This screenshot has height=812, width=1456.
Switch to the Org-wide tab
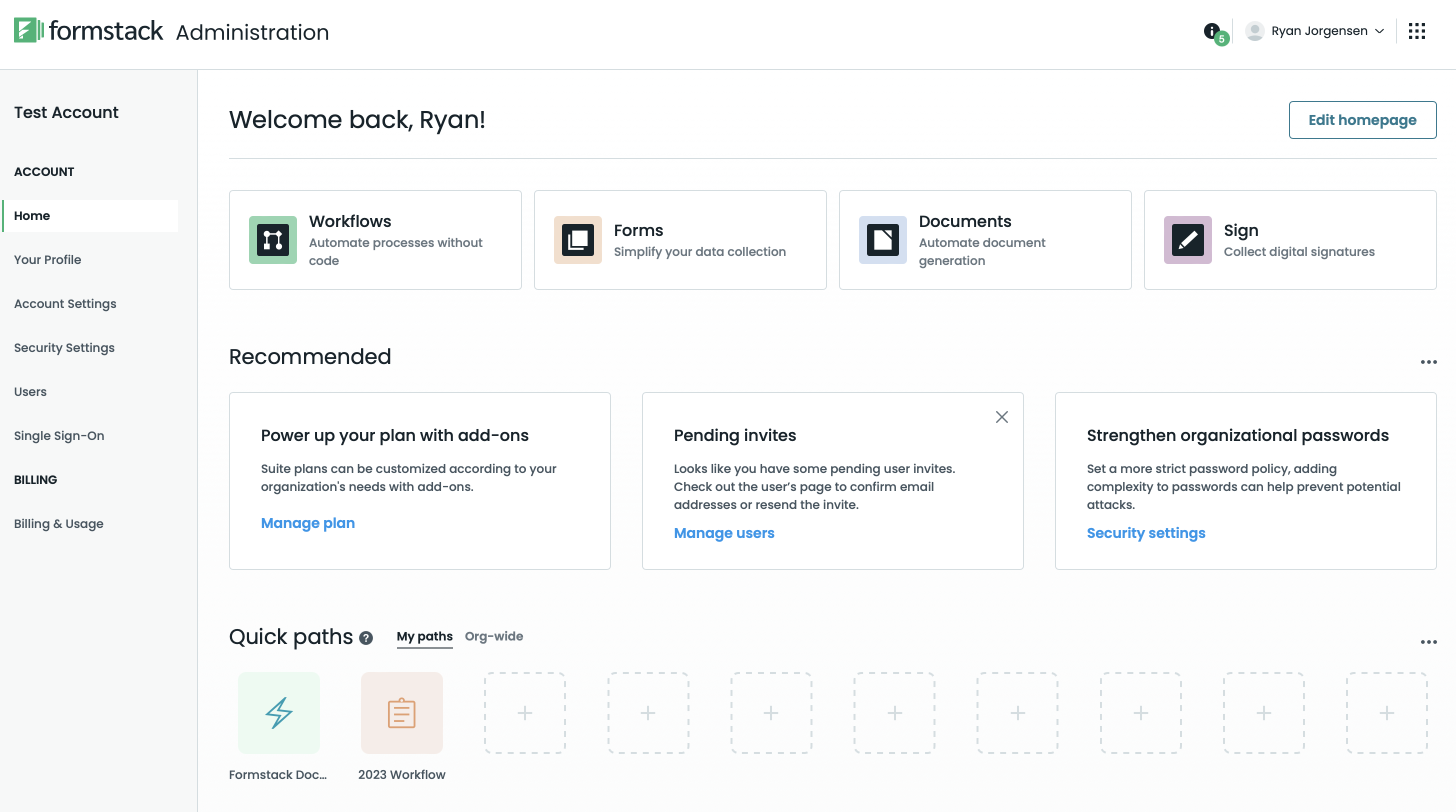tap(493, 636)
